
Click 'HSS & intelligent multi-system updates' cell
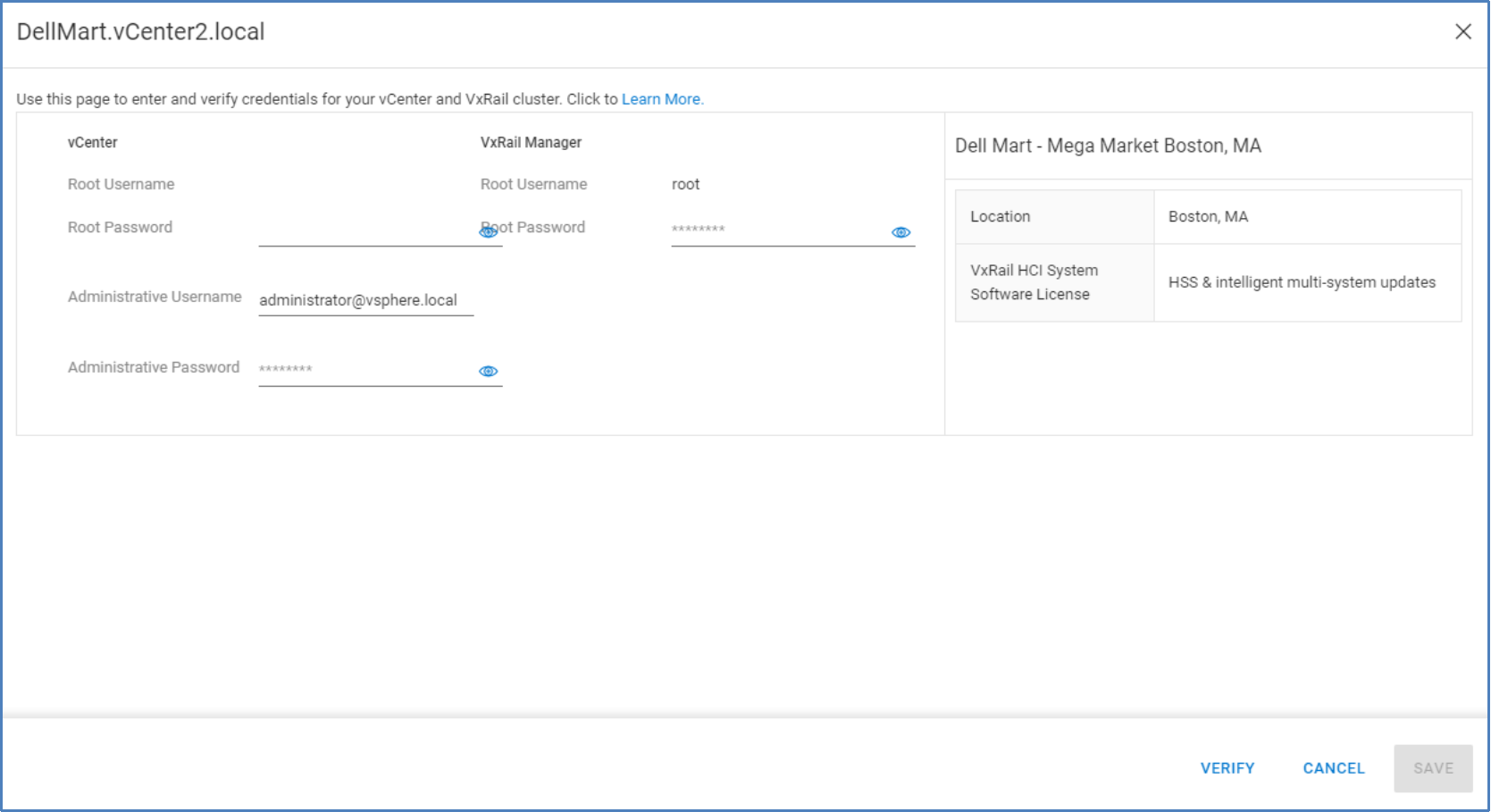[1308, 282]
